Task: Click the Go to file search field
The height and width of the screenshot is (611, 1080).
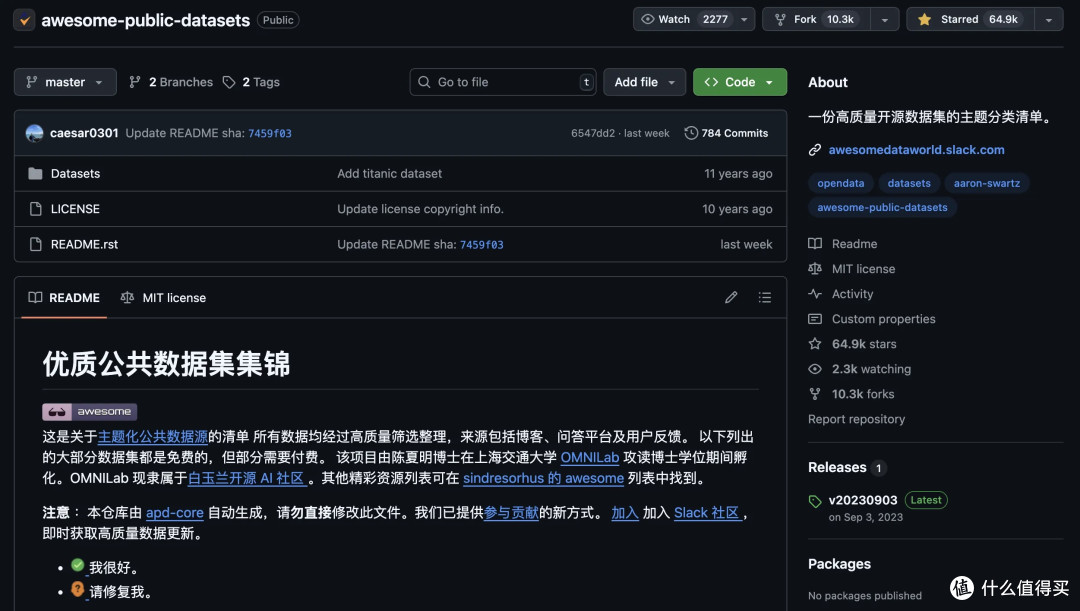Action: (x=503, y=82)
